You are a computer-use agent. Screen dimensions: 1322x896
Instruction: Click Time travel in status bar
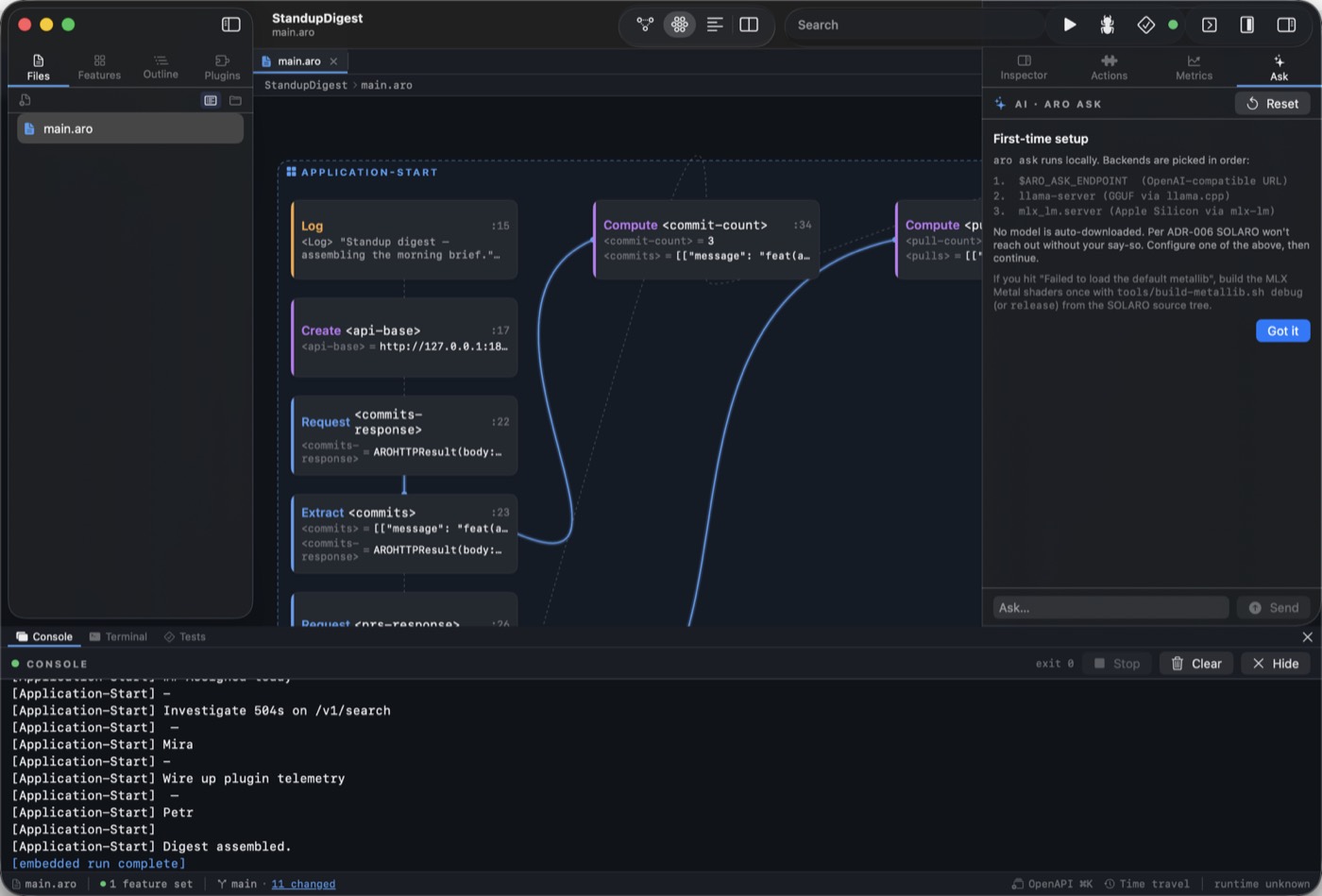click(x=1146, y=884)
